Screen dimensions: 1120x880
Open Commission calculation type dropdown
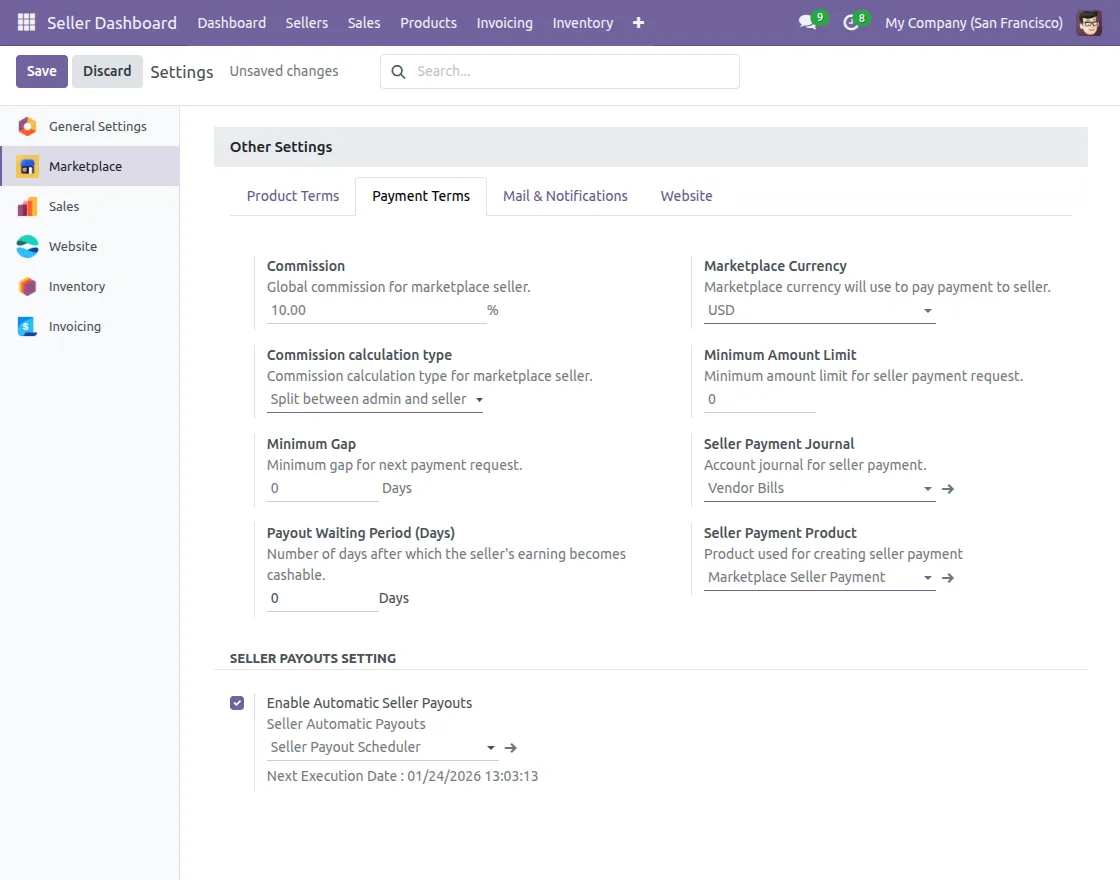[x=375, y=400]
